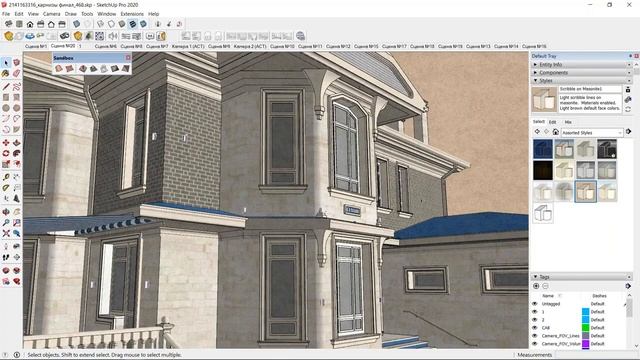Select the Freehand tool

coord(16,87)
